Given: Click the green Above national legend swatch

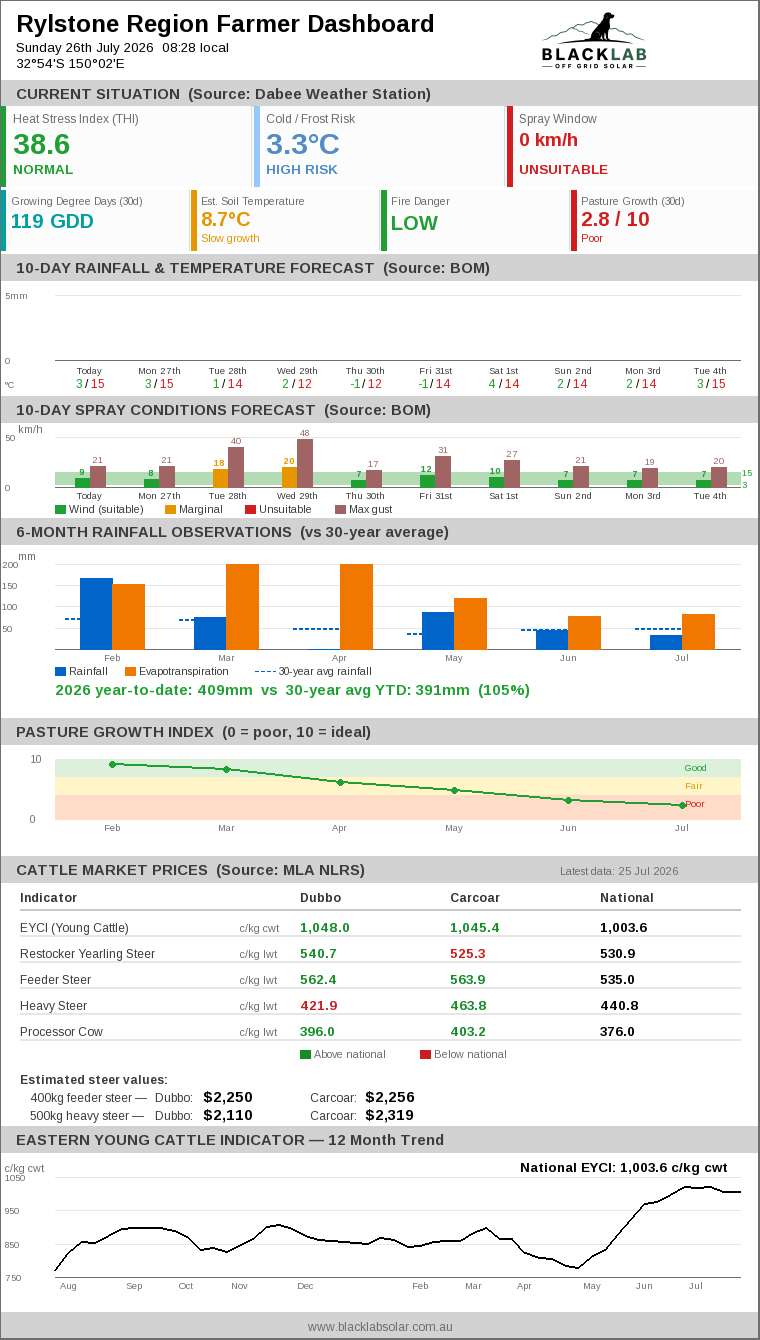Looking at the screenshot, I should coord(305,1054).
